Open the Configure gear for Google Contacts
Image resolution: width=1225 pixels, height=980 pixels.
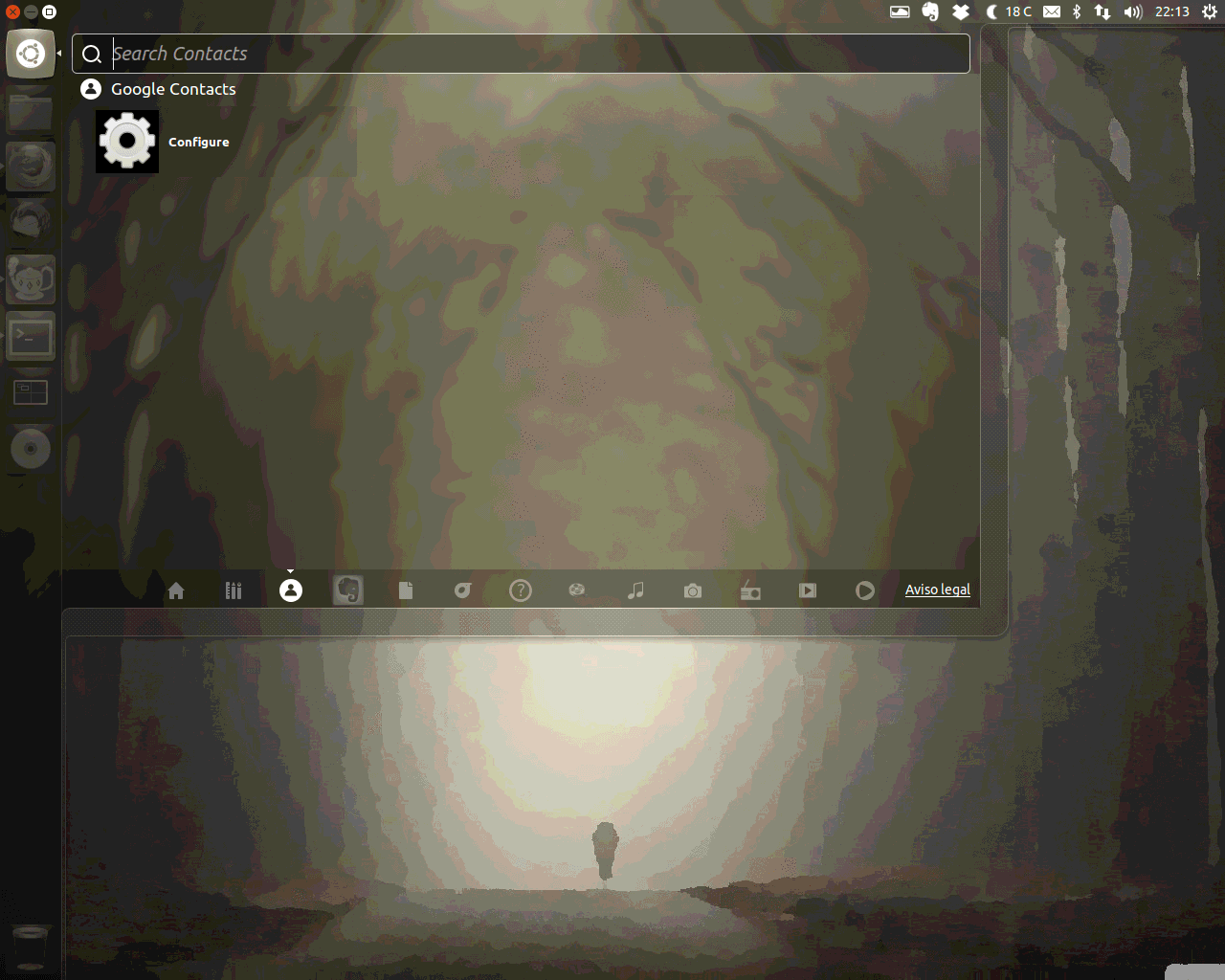[127, 142]
